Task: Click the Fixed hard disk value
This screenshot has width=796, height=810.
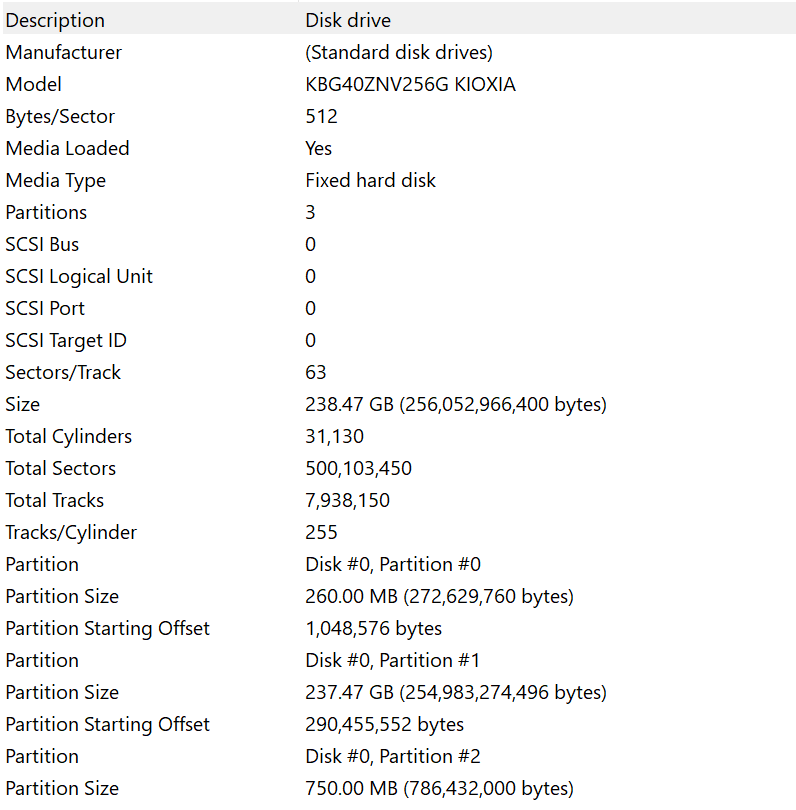Action: point(370,180)
